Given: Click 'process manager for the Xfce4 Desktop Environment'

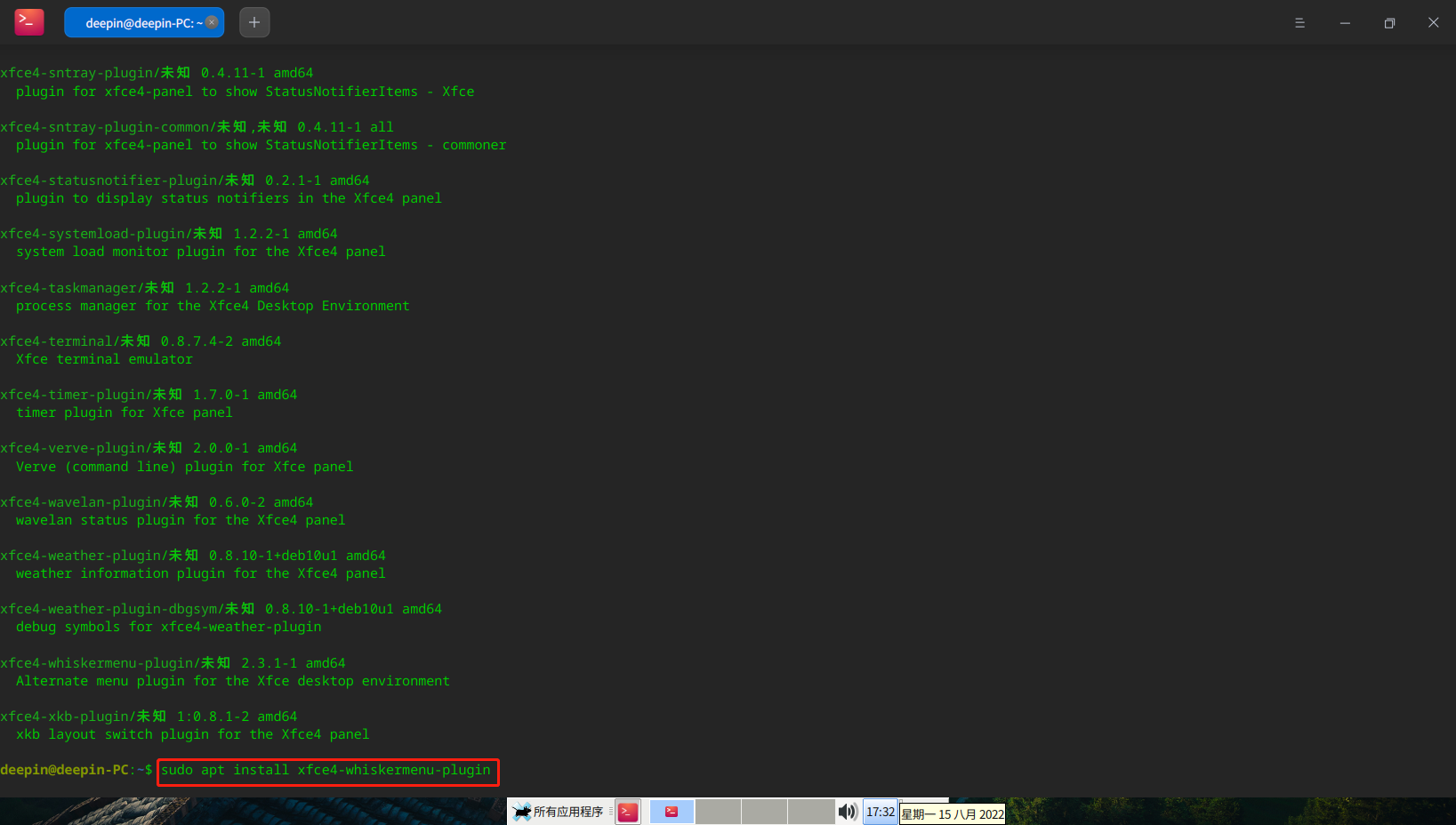Looking at the screenshot, I should tap(213, 306).
